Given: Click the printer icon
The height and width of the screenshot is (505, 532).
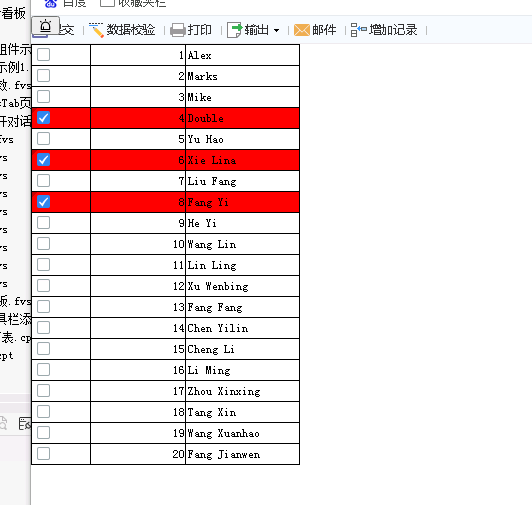Looking at the screenshot, I should 178,30.
